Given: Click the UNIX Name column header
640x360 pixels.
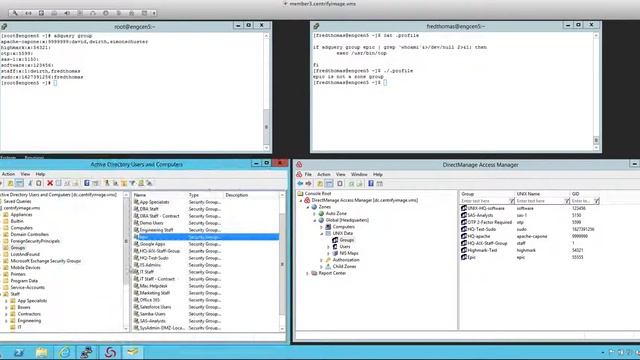Looking at the screenshot, I should coord(542,194).
